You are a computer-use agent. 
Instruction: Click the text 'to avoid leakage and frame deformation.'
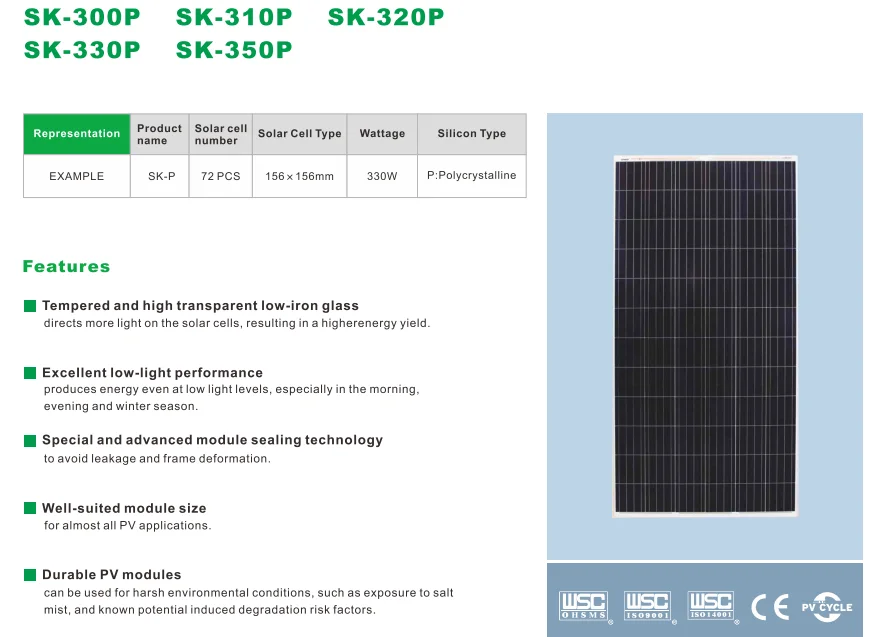pyautogui.click(x=157, y=459)
